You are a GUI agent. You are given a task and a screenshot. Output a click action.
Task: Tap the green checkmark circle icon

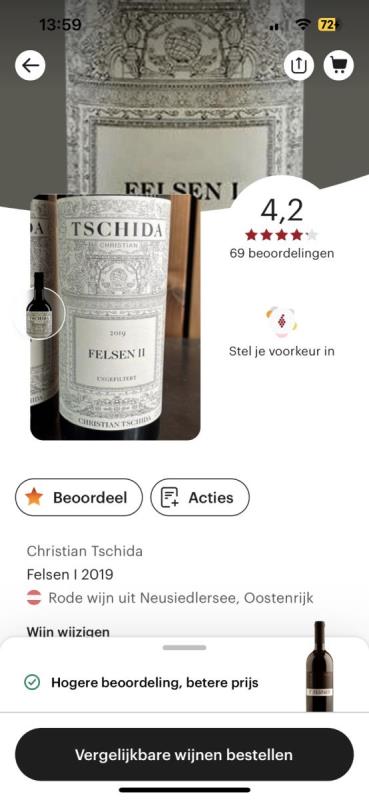pos(32,682)
